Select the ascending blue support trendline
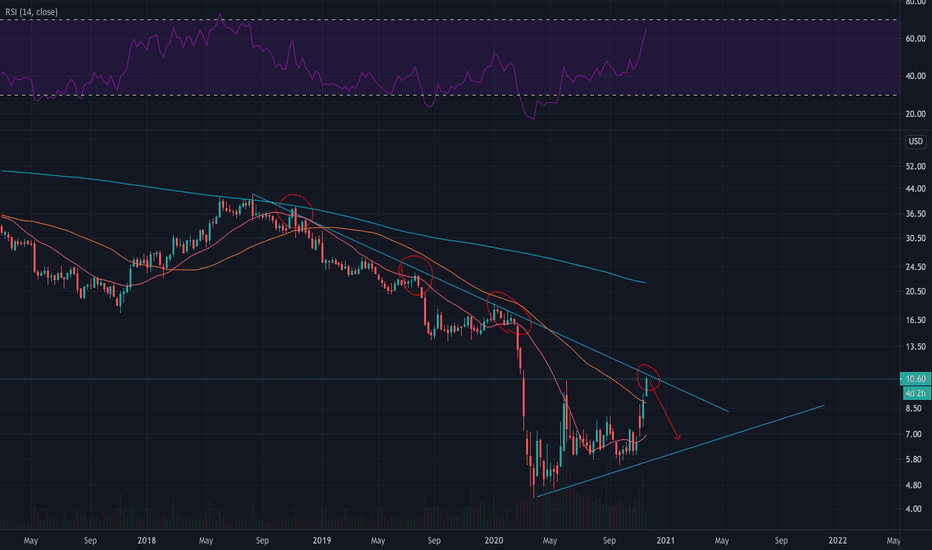This screenshot has width=932, height=550. [680, 451]
